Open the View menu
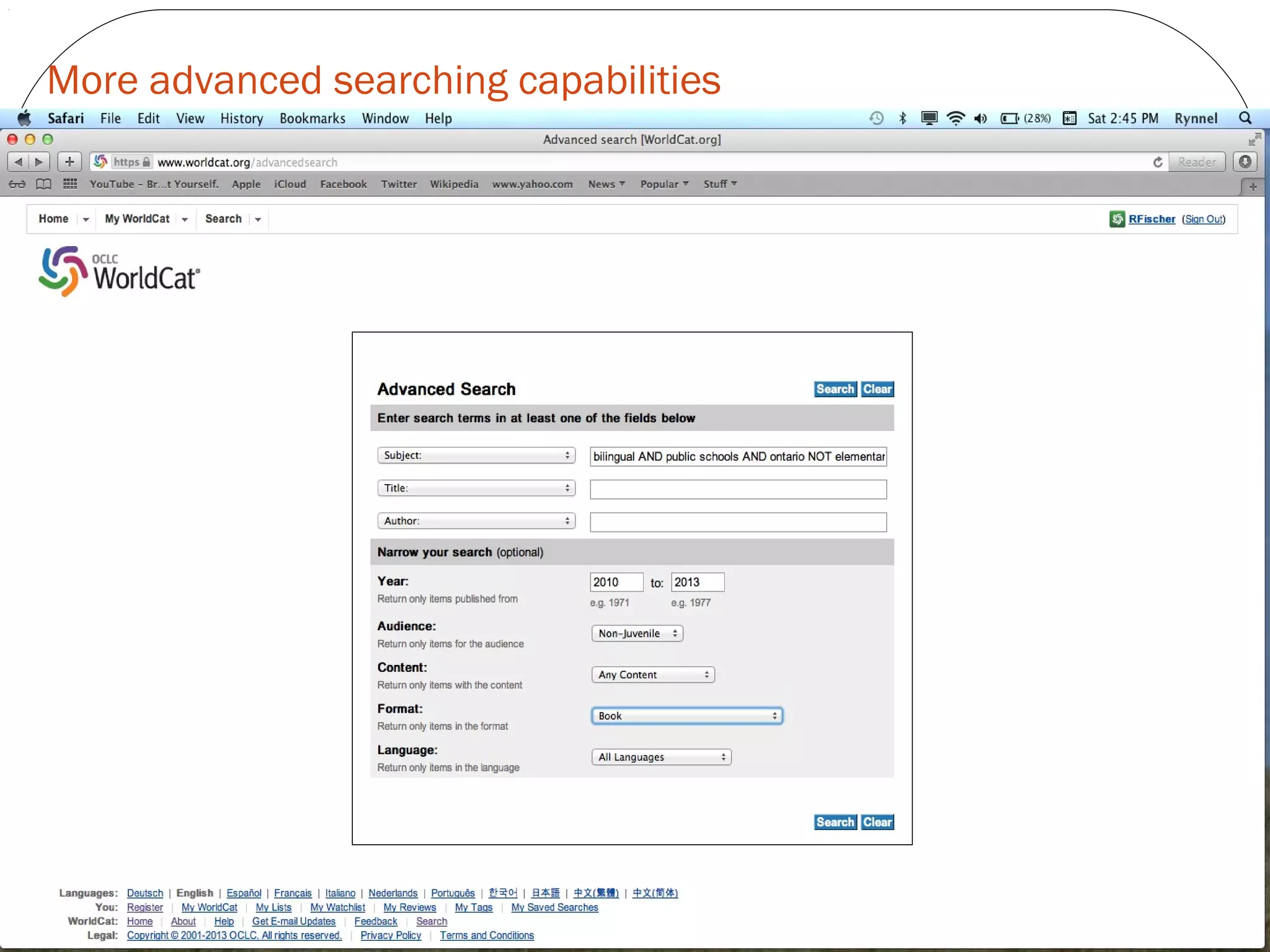 (x=190, y=118)
